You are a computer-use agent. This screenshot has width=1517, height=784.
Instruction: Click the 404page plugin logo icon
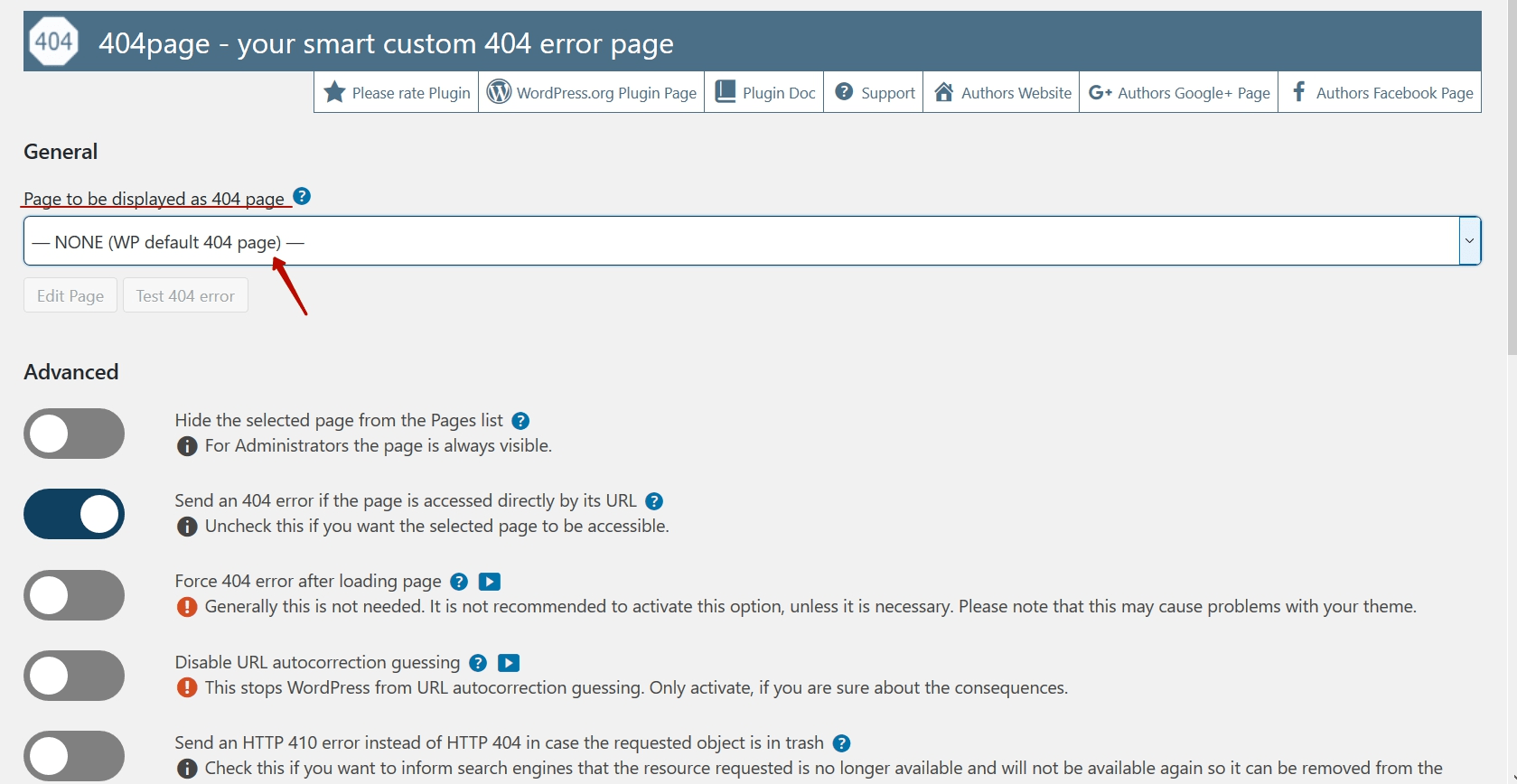(x=53, y=42)
